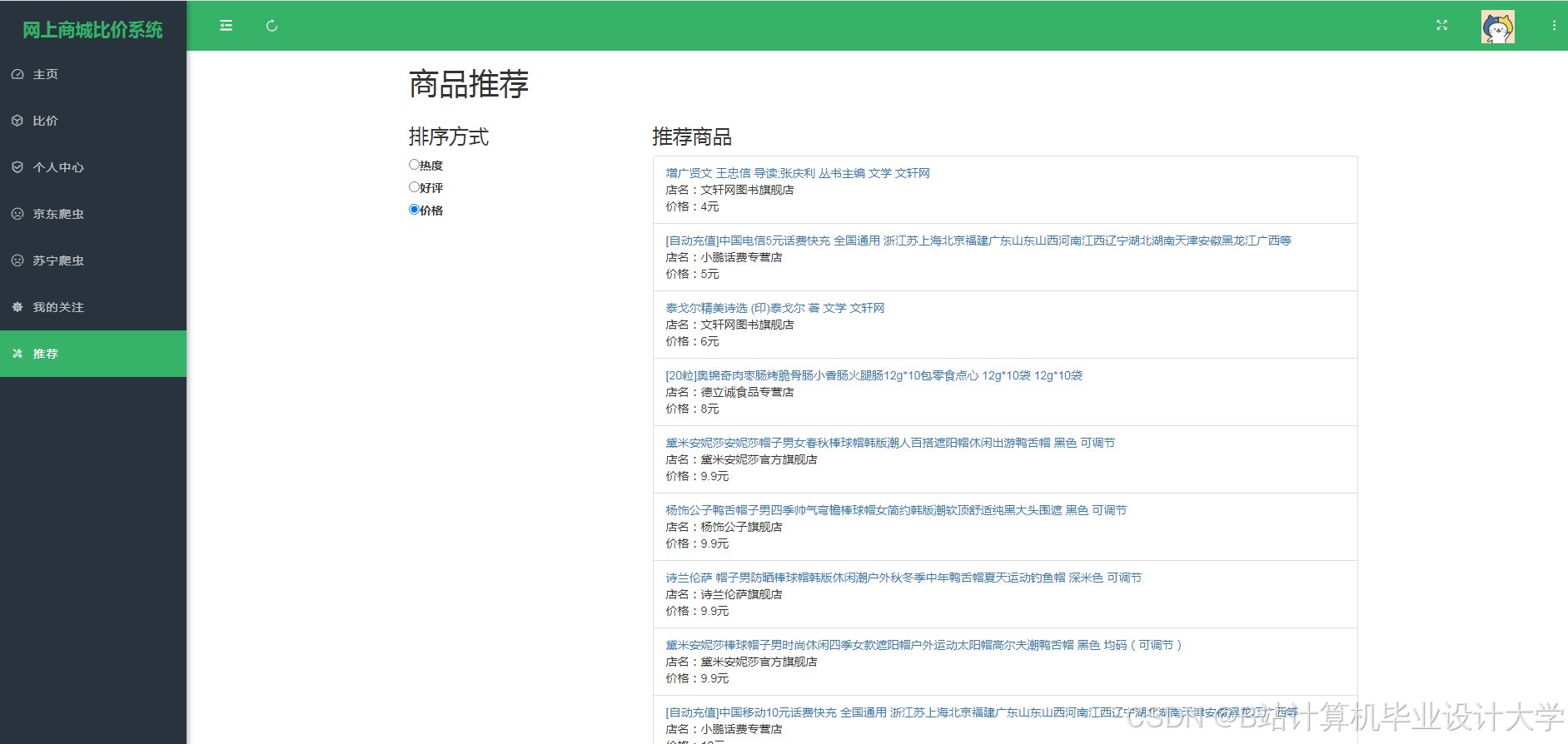The width and height of the screenshot is (1568, 744).
Task: Open 我的关注 in the sidebar
Action: point(93,307)
